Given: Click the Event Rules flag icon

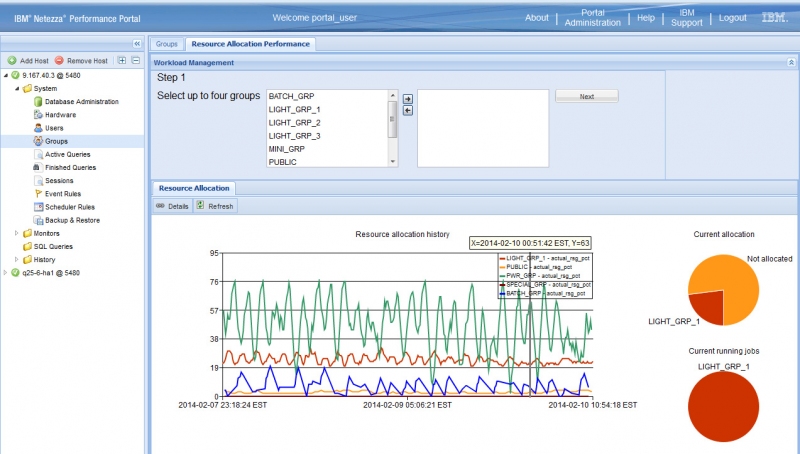Looking at the screenshot, I should coord(38,194).
